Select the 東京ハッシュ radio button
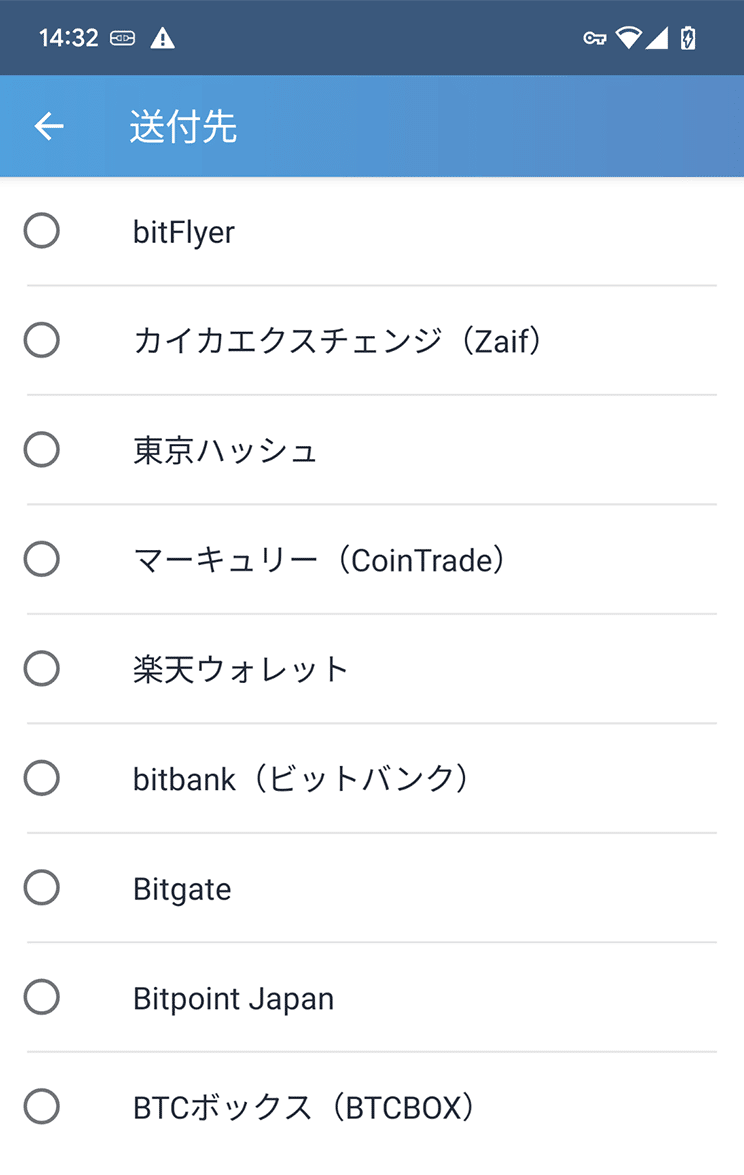The image size is (744, 1175). [x=42, y=450]
